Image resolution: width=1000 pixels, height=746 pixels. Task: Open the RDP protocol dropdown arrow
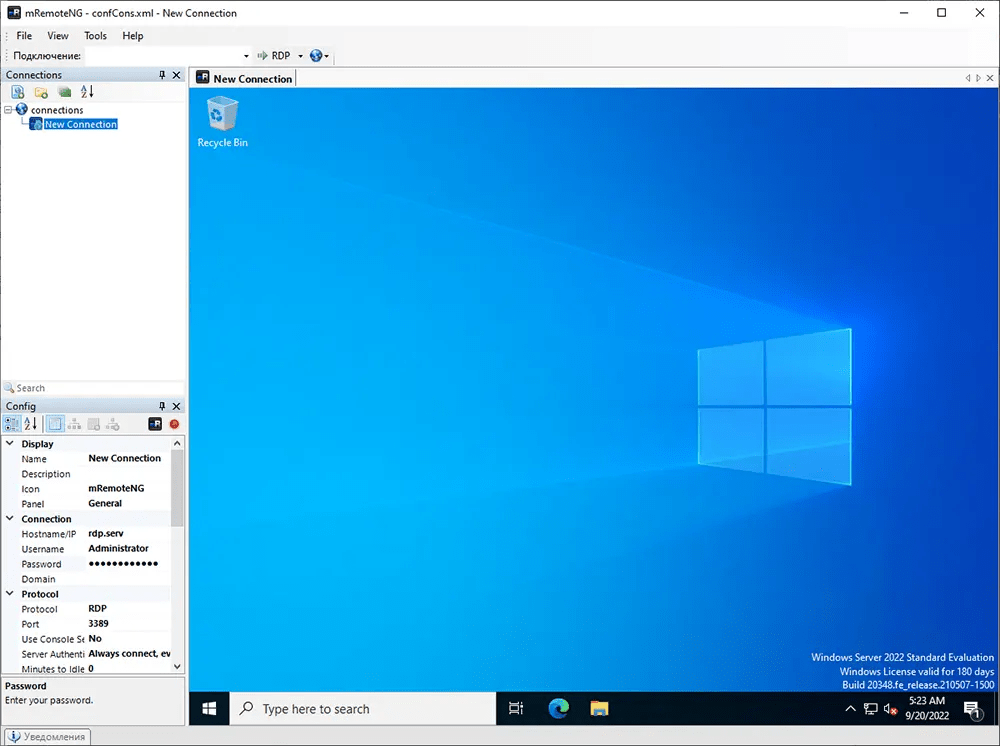[x=300, y=56]
